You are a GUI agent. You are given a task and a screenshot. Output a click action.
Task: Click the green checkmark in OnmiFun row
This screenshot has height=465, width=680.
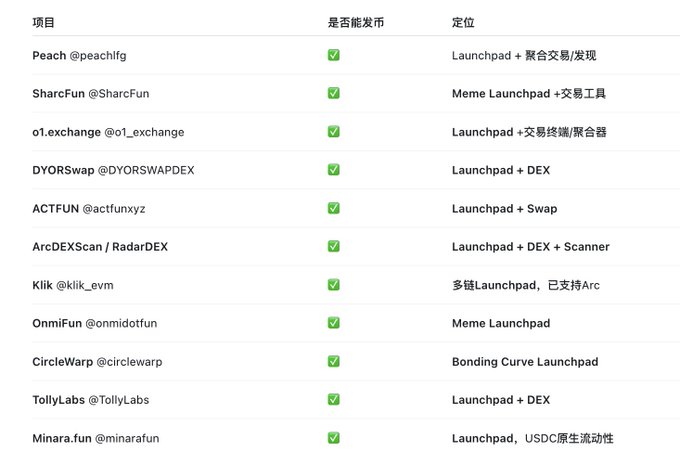click(333, 323)
